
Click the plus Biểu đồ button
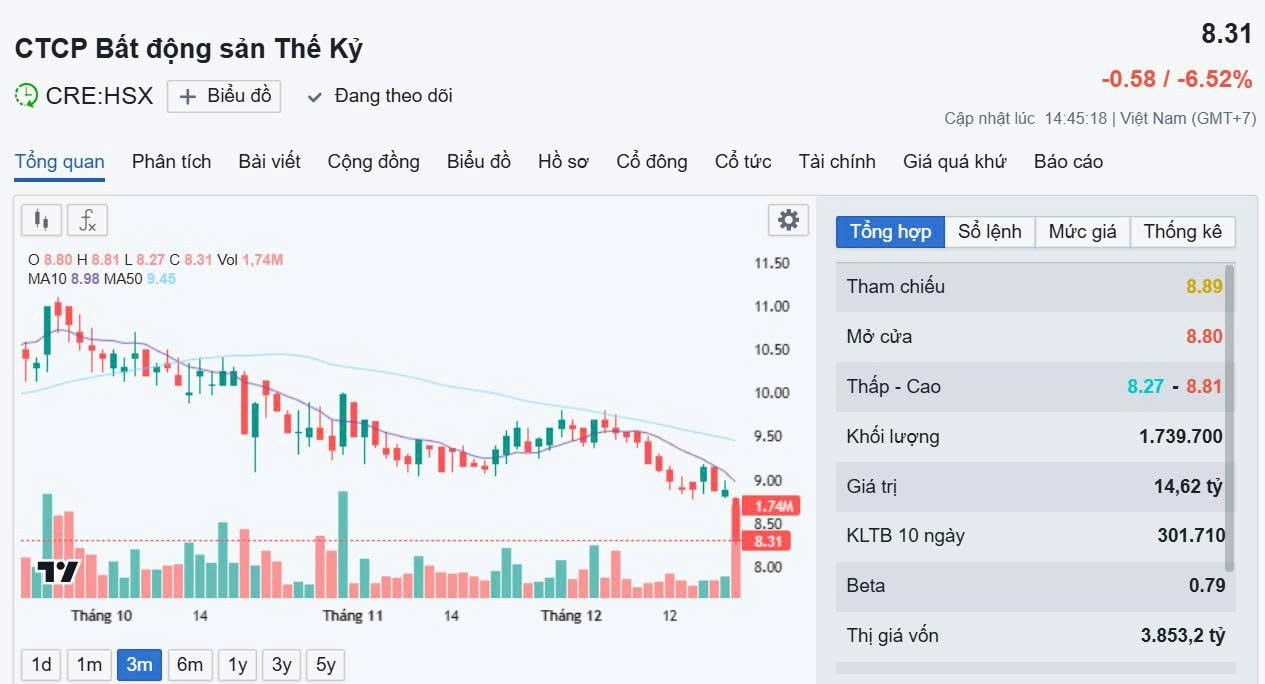pos(224,96)
